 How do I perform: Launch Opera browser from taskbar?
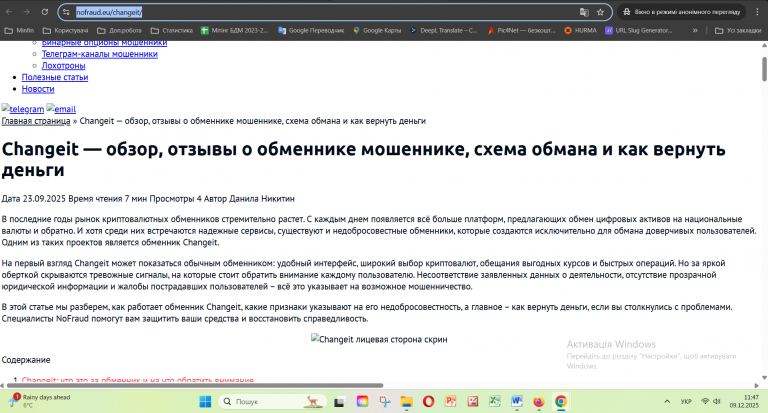click(x=429, y=402)
